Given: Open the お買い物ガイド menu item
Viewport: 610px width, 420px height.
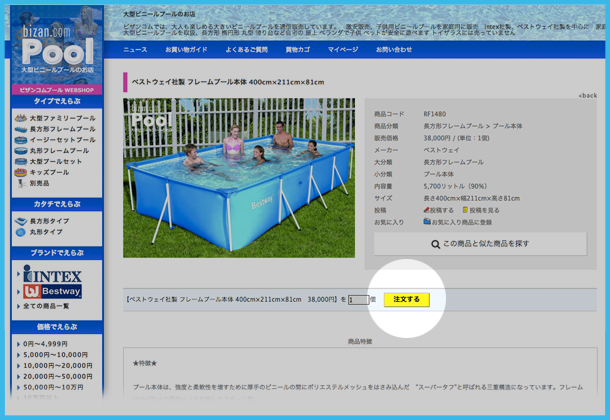Looking at the screenshot, I should click(x=186, y=49).
